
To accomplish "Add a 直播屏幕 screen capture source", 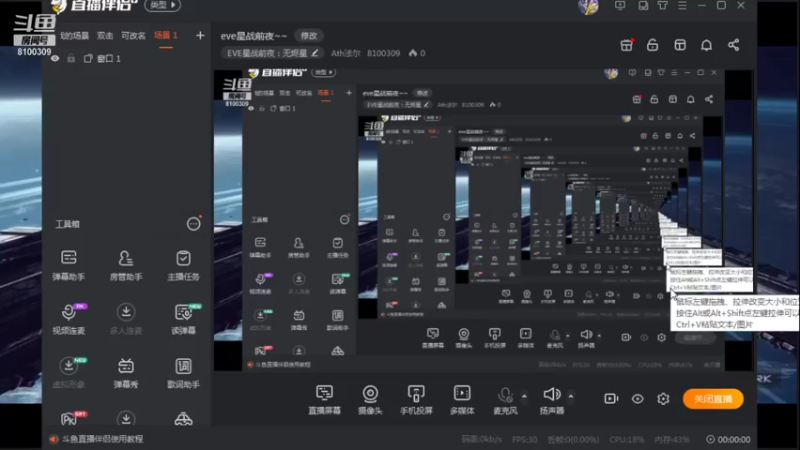I will (324, 399).
